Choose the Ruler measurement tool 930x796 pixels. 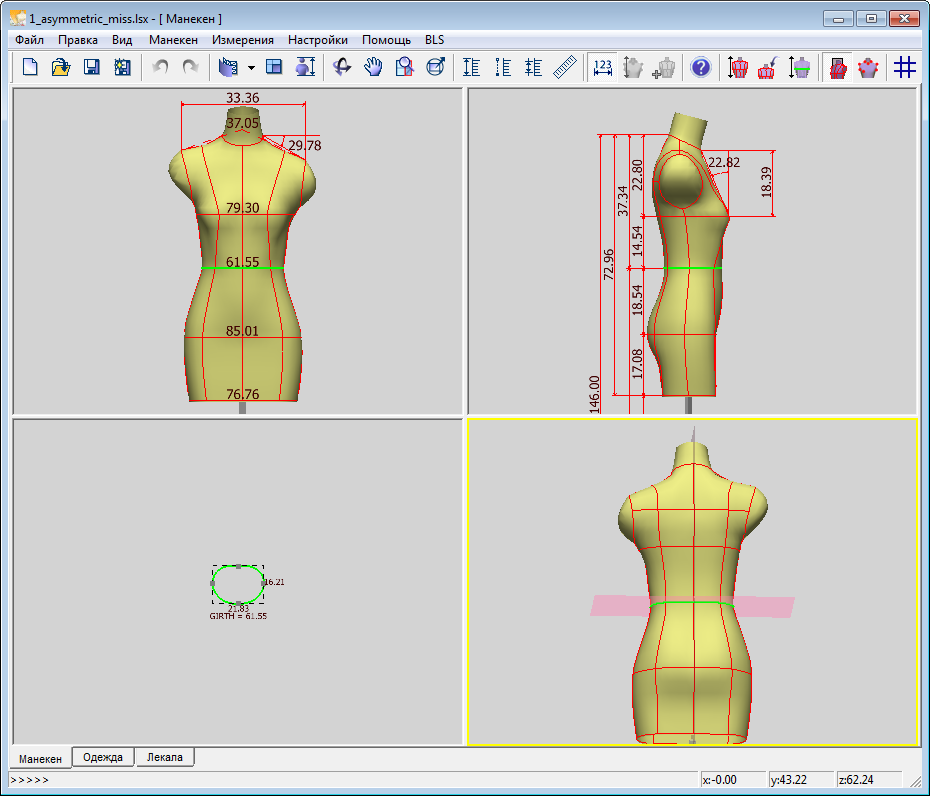[x=566, y=67]
